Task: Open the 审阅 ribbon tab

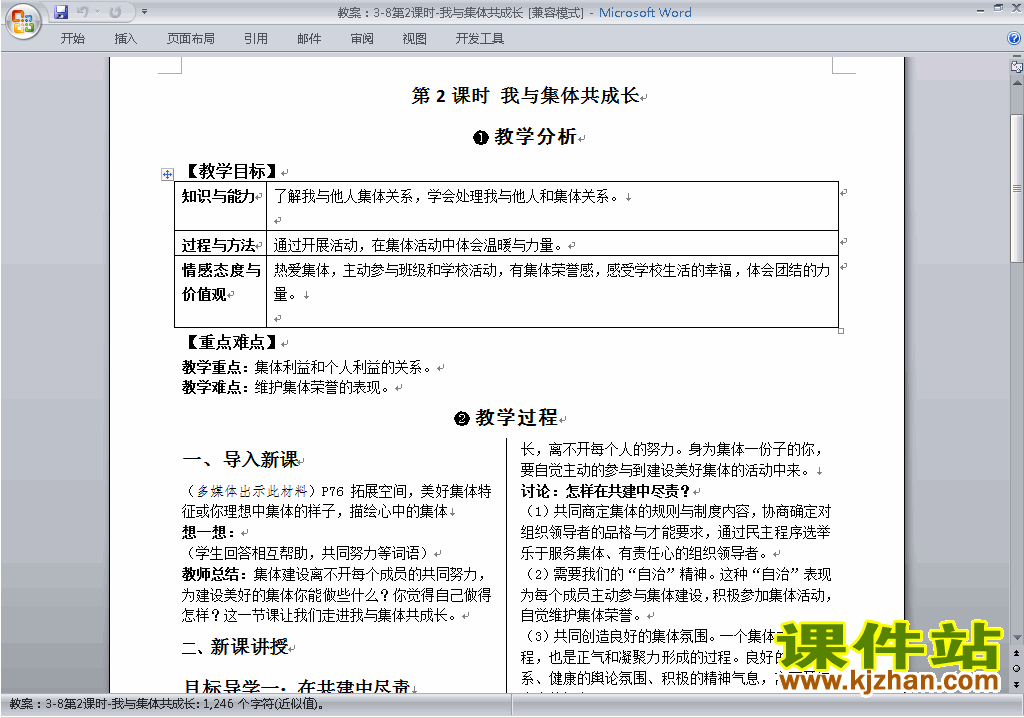Action: (x=362, y=39)
